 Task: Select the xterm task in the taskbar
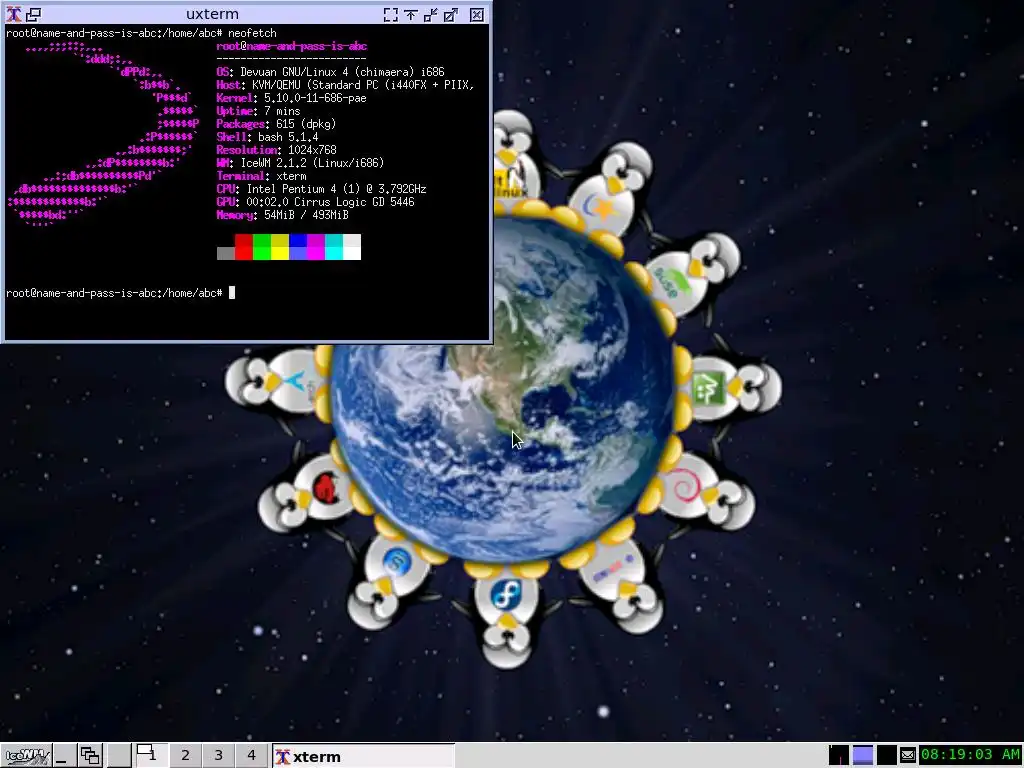point(363,756)
